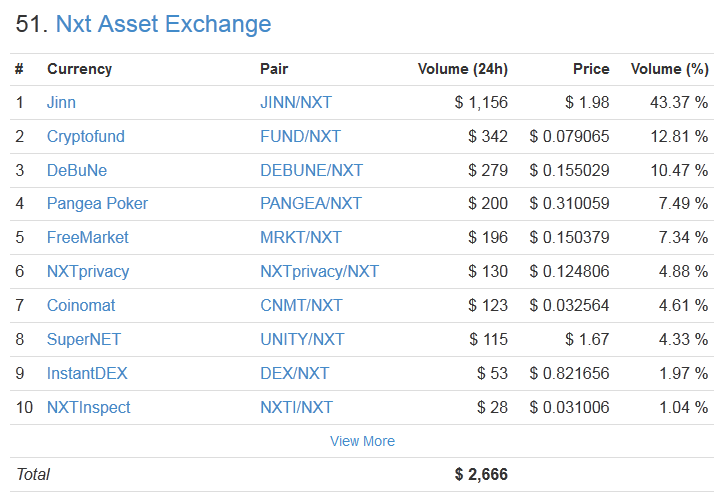The image size is (726, 494).
Task: Follow the NXTprivacy/NXT pair link
Action: click(x=319, y=272)
